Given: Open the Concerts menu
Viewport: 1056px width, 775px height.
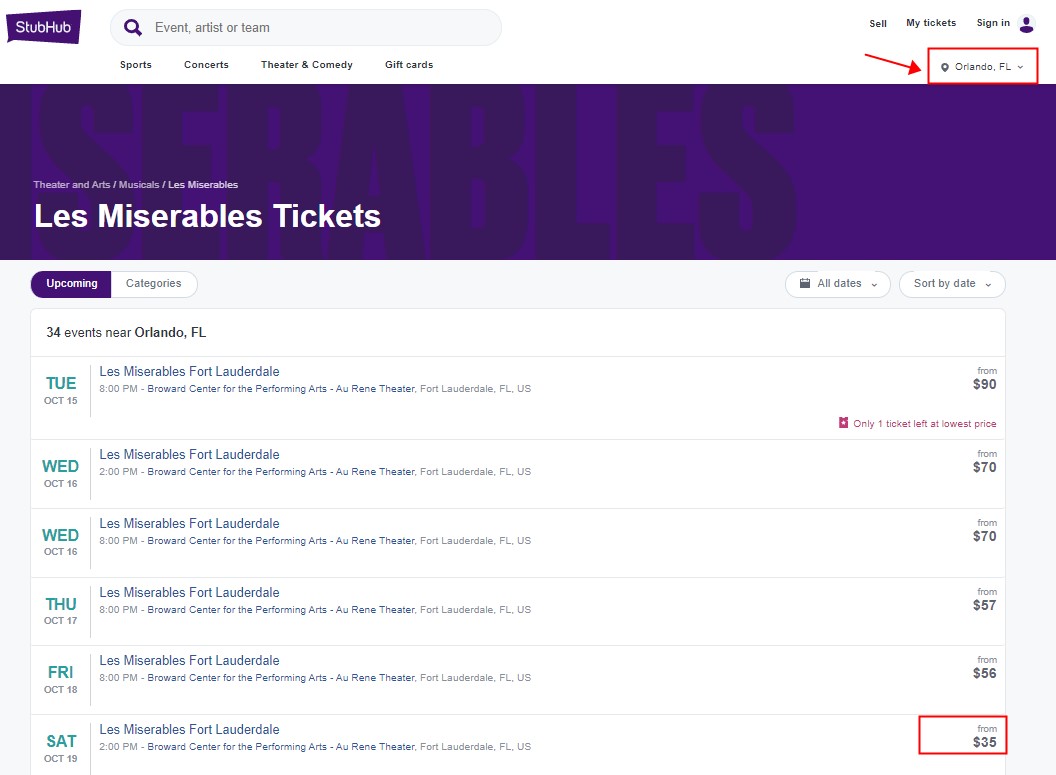Looking at the screenshot, I should click(x=206, y=65).
